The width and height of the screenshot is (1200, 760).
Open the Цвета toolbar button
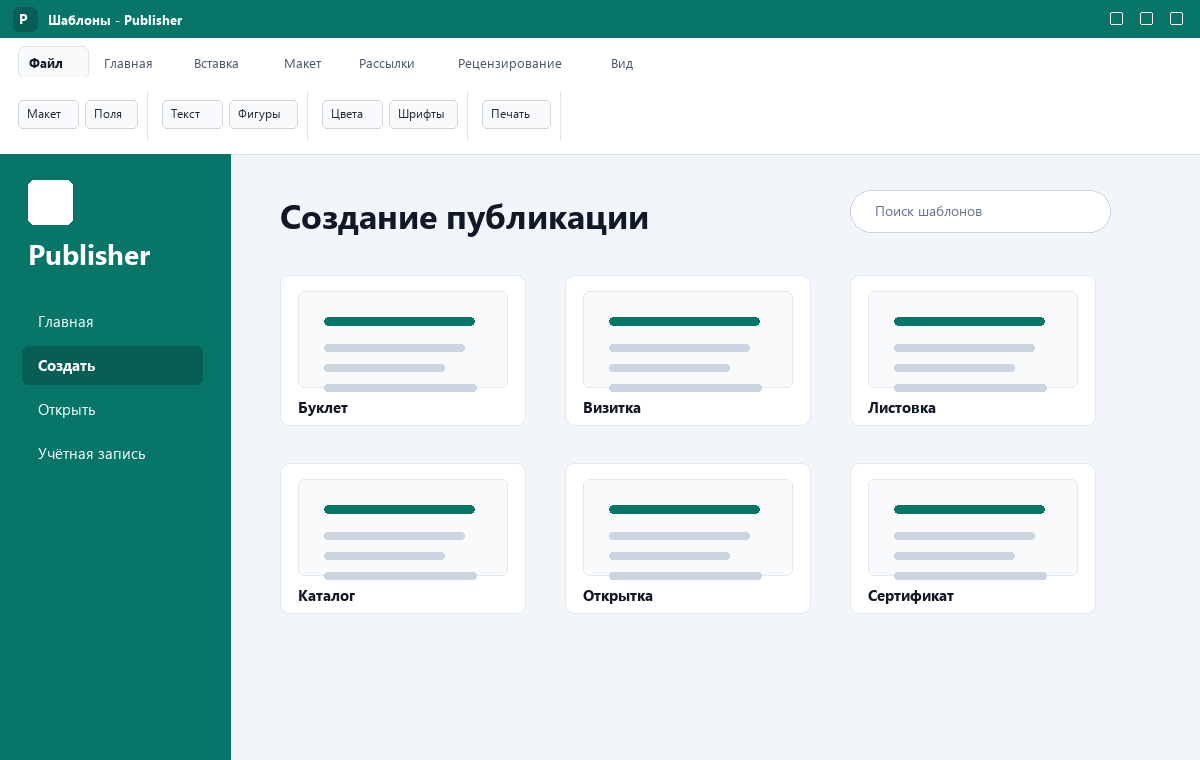(352, 114)
